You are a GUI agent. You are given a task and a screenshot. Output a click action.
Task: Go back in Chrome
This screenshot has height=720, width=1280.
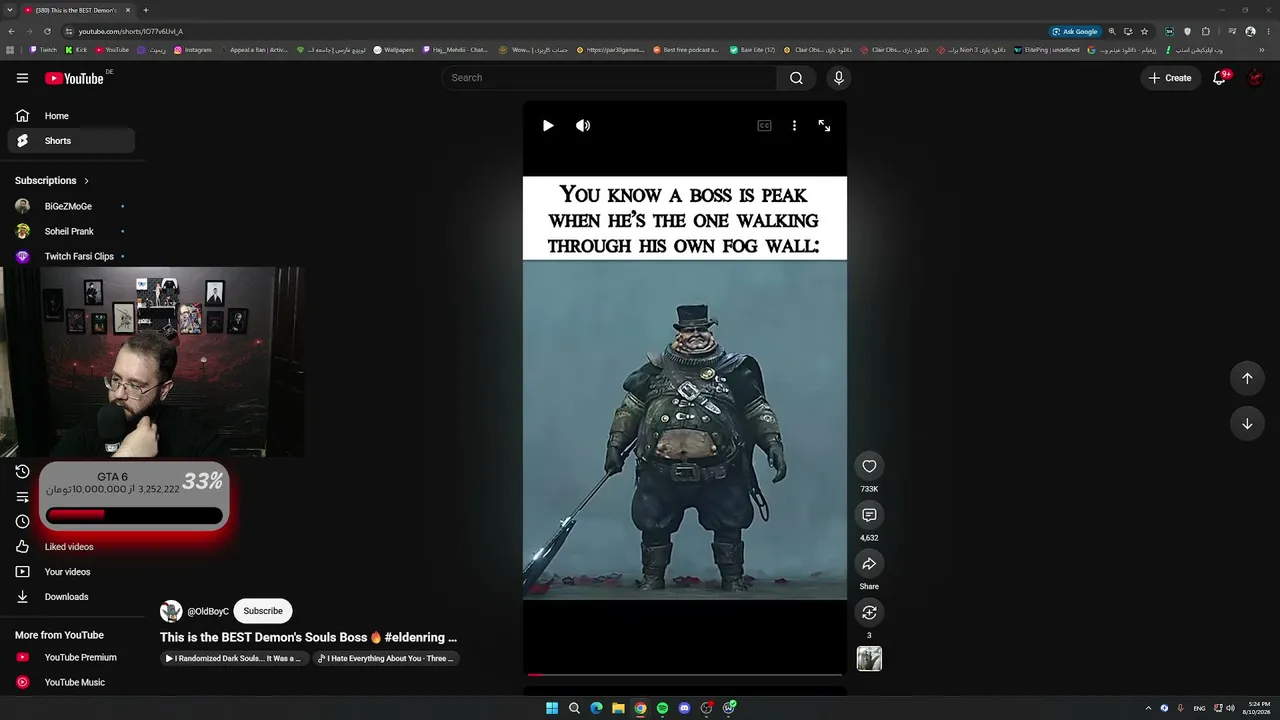tap(10, 31)
